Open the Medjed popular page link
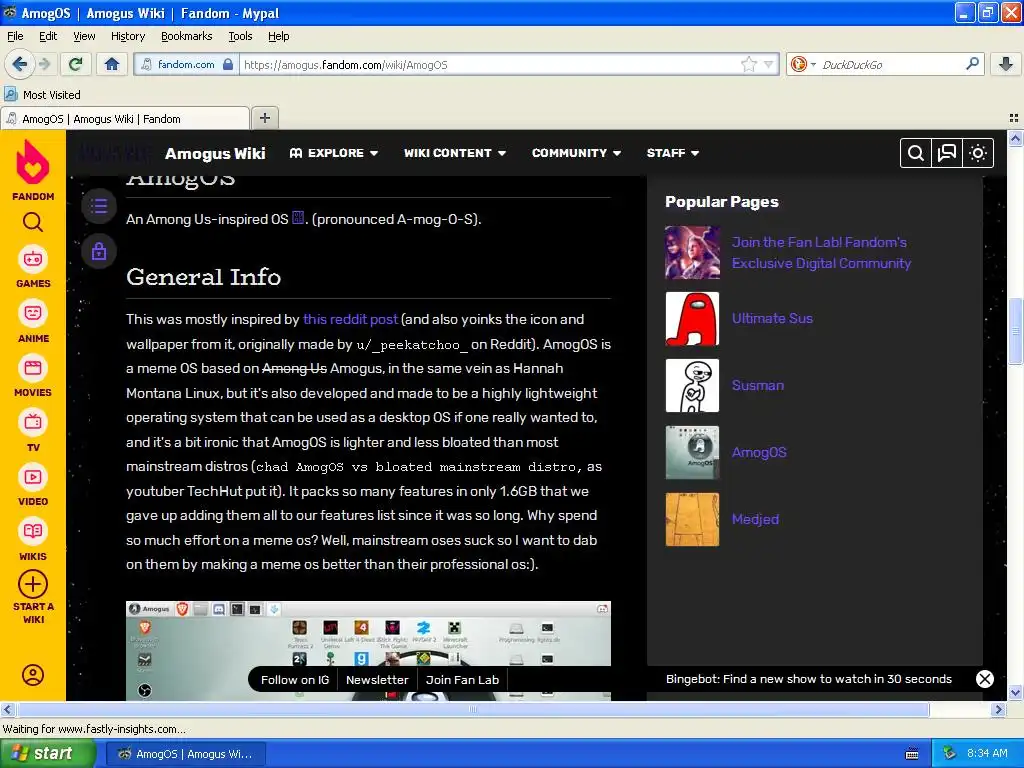The height and width of the screenshot is (768, 1024). [755, 519]
